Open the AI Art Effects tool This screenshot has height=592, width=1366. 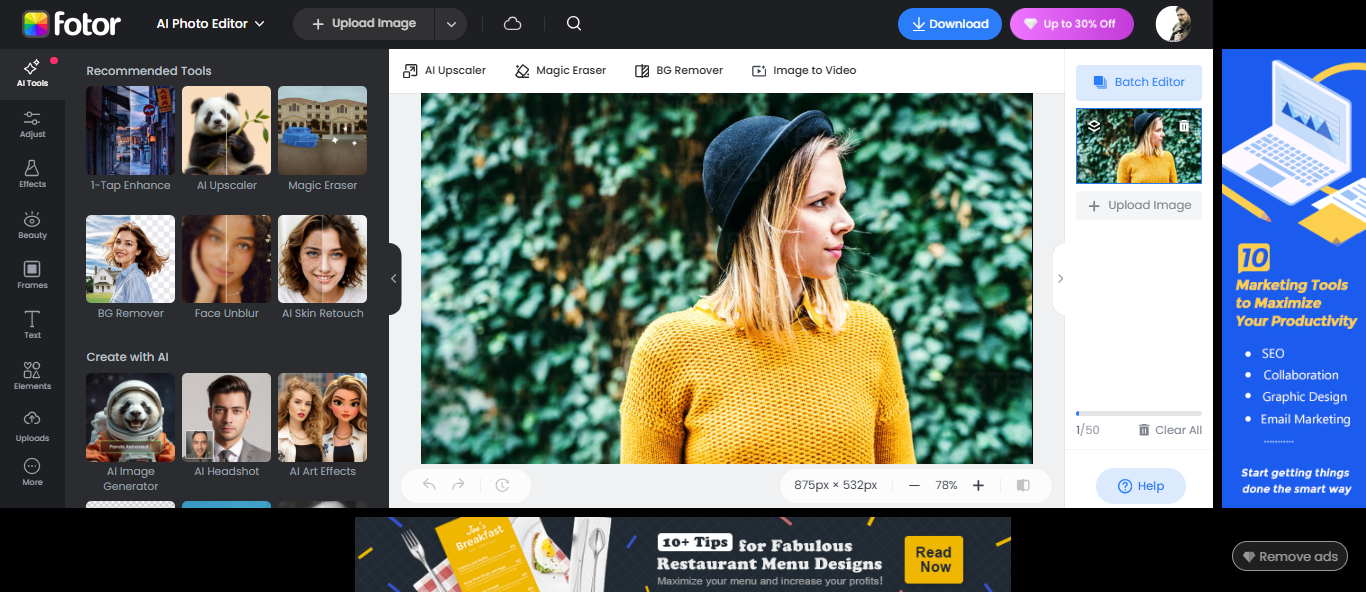point(322,425)
